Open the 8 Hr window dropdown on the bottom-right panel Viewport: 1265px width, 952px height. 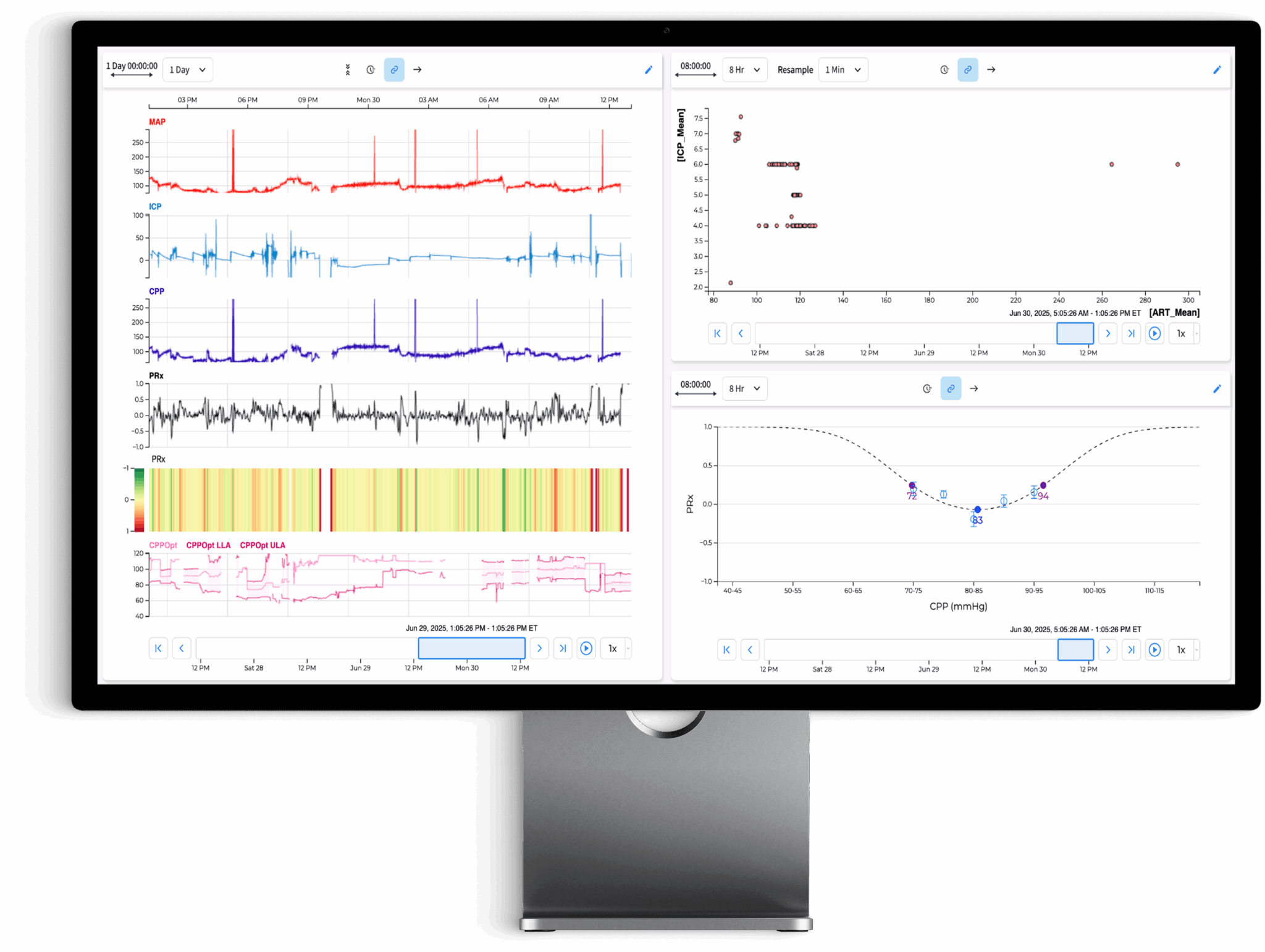[x=744, y=388]
